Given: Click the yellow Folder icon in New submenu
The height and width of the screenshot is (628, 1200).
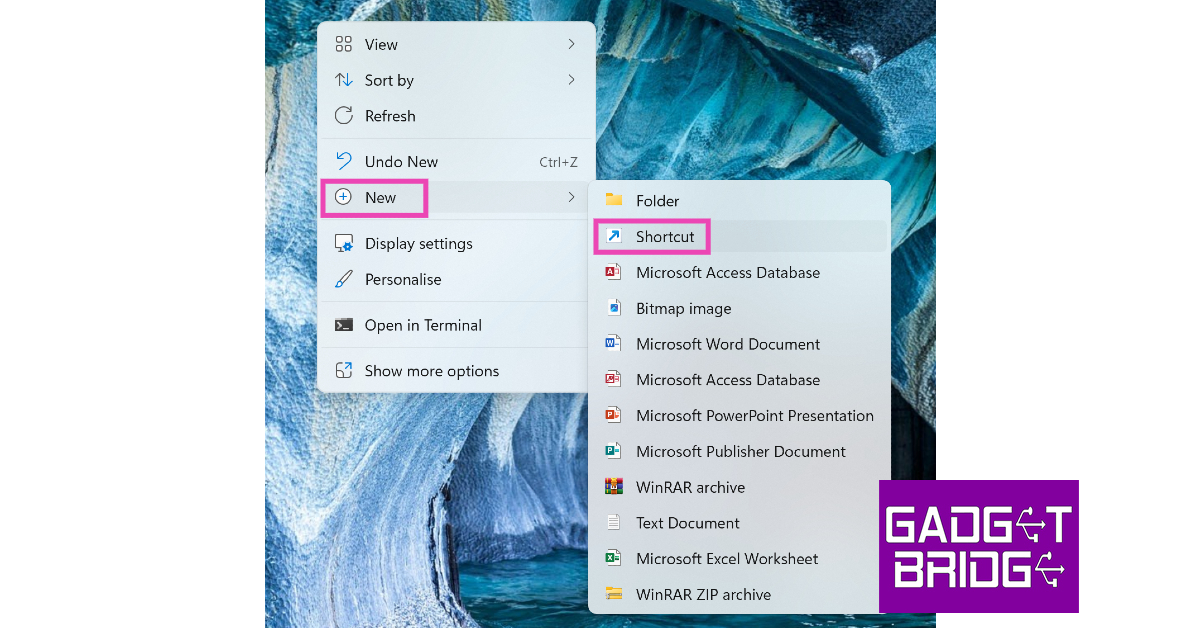Looking at the screenshot, I should (x=614, y=201).
